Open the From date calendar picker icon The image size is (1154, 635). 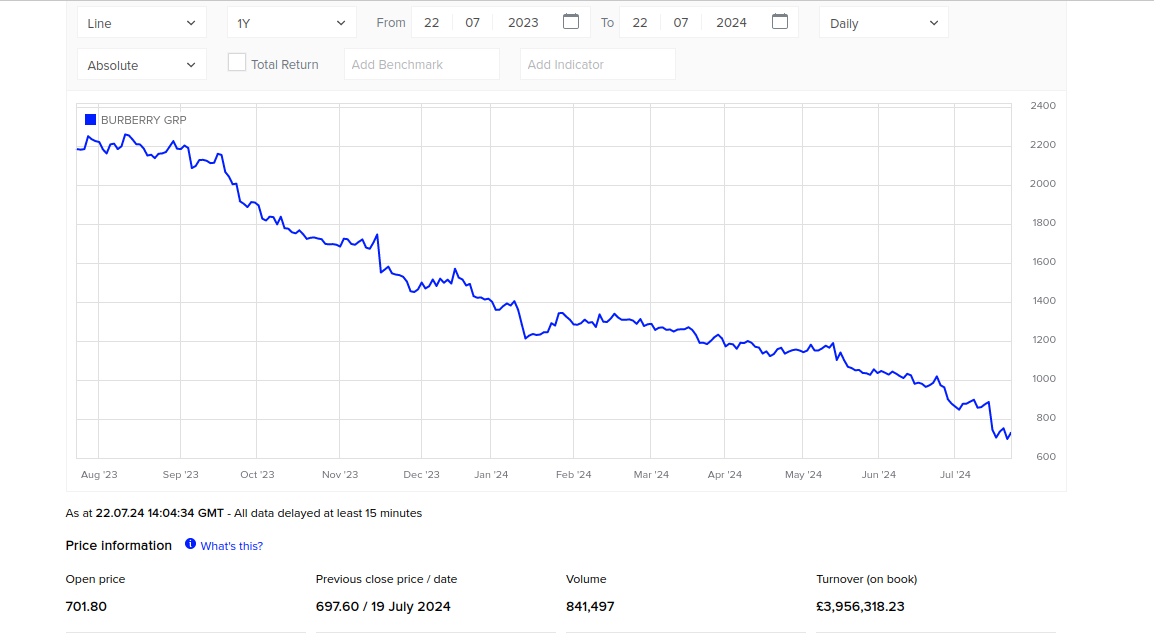(x=571, y=22)
